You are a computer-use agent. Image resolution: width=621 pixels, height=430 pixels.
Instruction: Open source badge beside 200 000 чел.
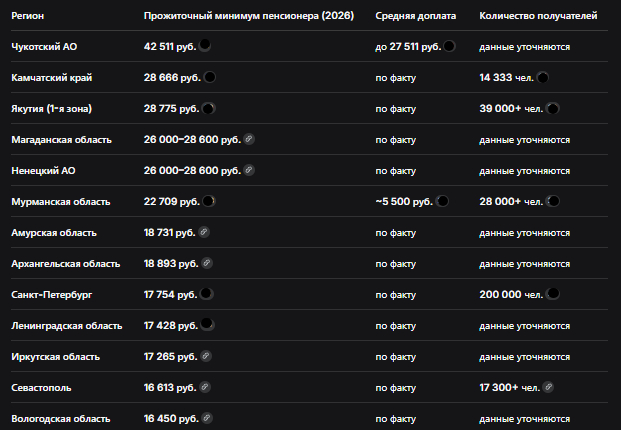click(x=553, y=294)
